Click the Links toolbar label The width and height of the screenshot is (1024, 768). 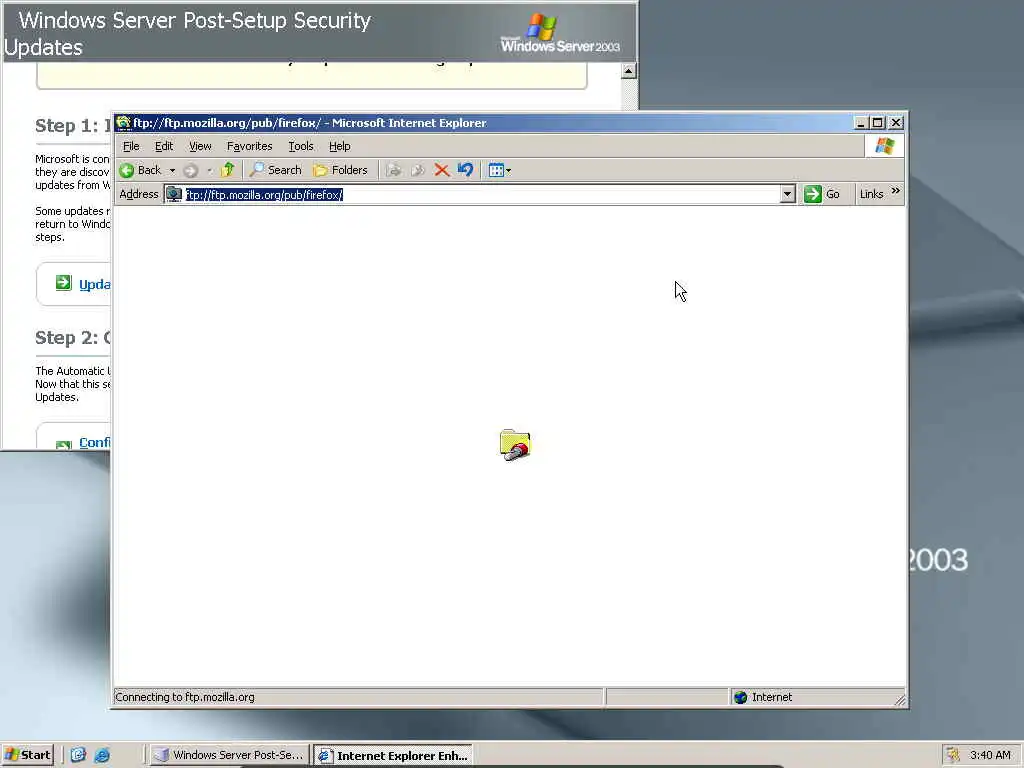[871, 194]
